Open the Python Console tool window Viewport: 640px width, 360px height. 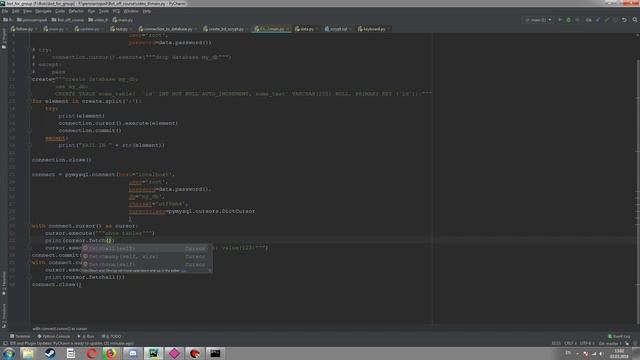(x=54, y=336)
